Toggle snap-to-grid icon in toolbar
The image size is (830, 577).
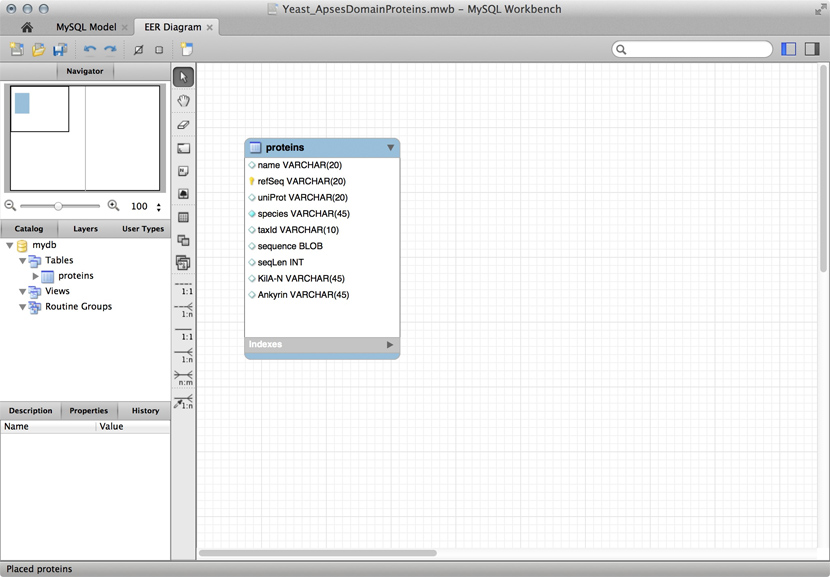pos(159,50)
